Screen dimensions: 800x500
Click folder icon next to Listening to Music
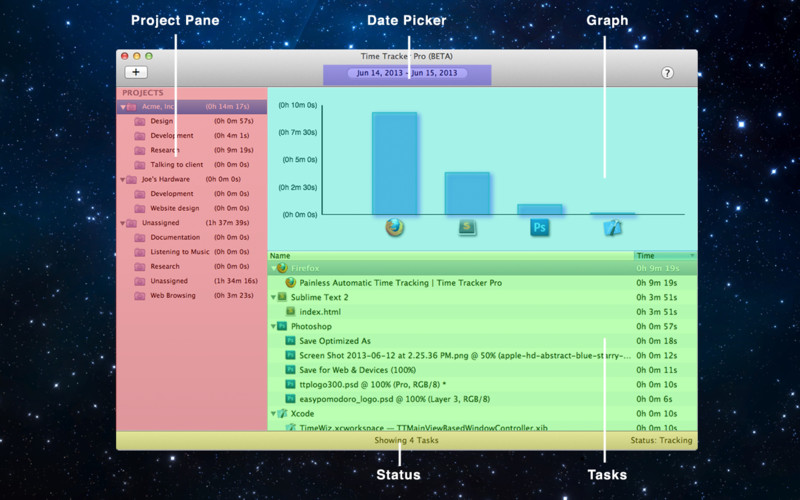pos(139,252)
